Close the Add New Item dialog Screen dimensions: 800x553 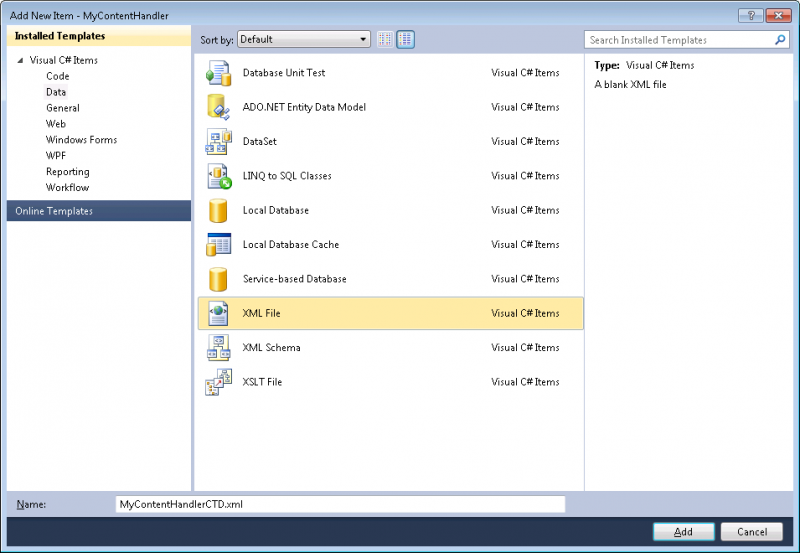(779, 15)
